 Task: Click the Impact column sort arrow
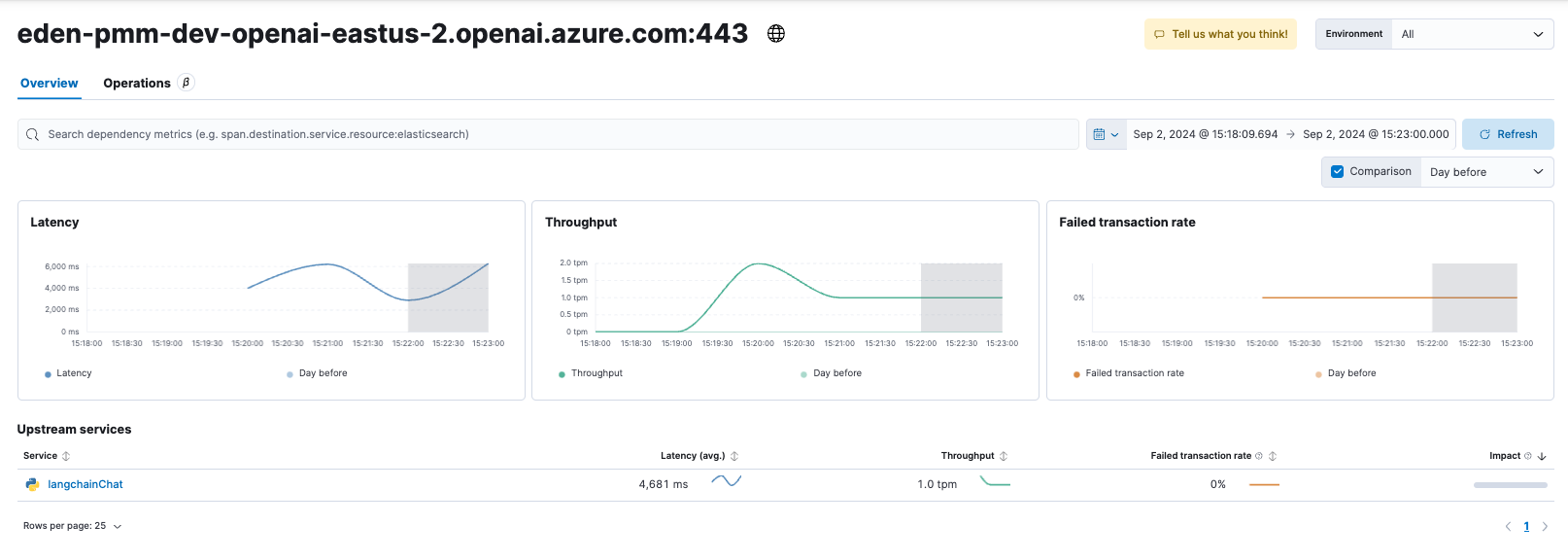[x=1542, y=456]
